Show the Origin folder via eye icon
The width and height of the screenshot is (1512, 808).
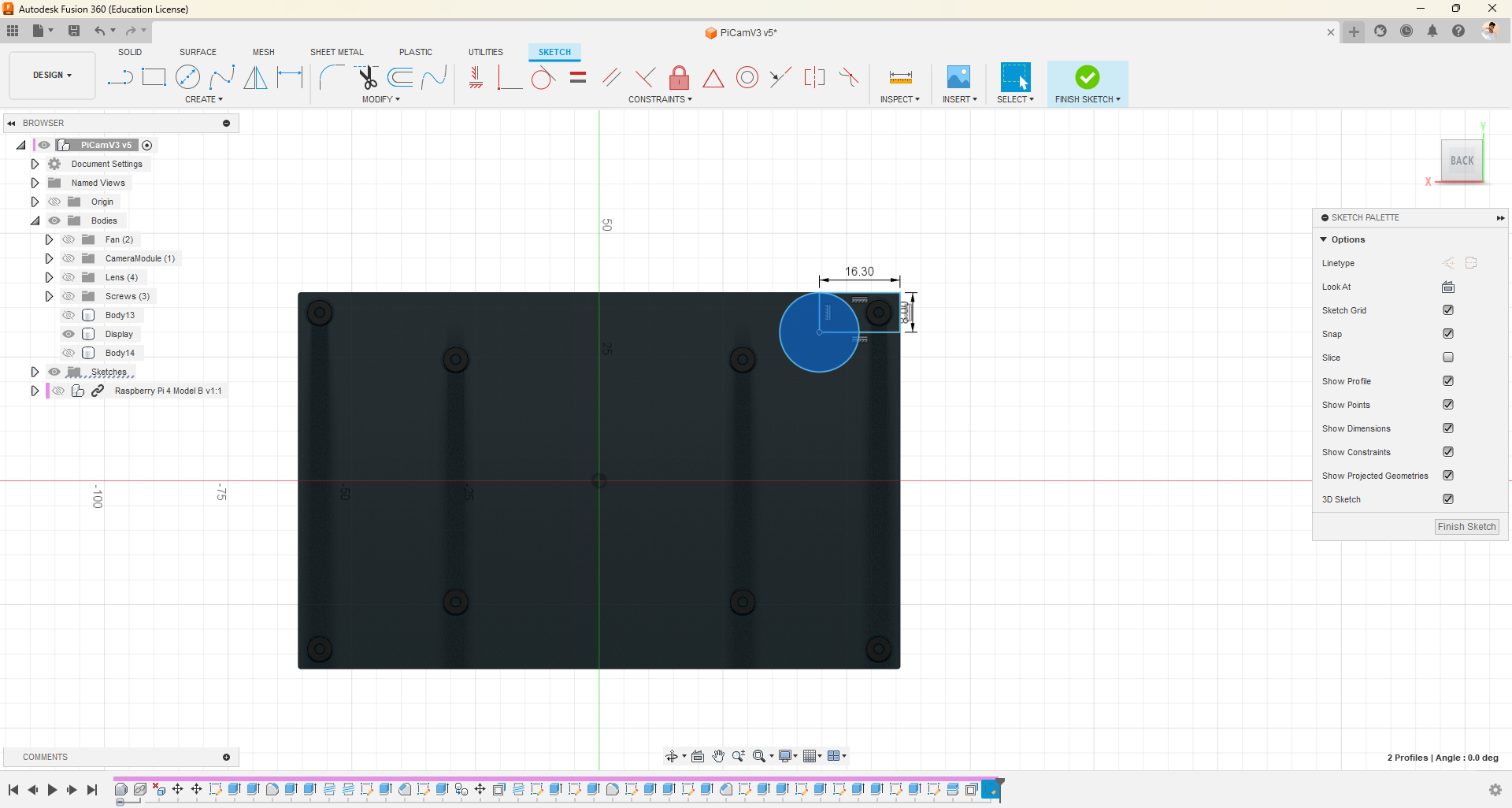tap(54, 202)
